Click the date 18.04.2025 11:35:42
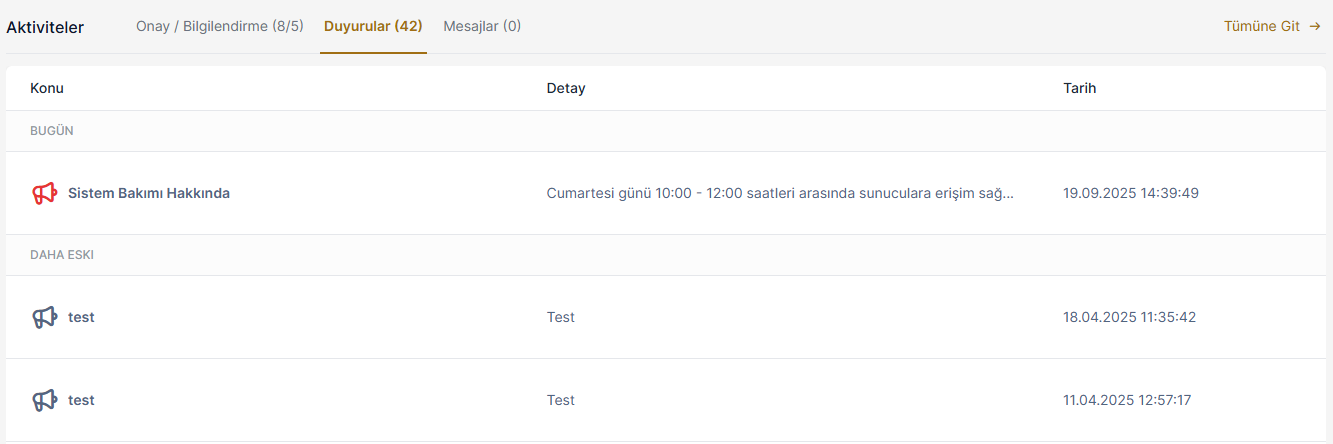The height and width of the screenshot is (444, 1333). point(1129,317)
